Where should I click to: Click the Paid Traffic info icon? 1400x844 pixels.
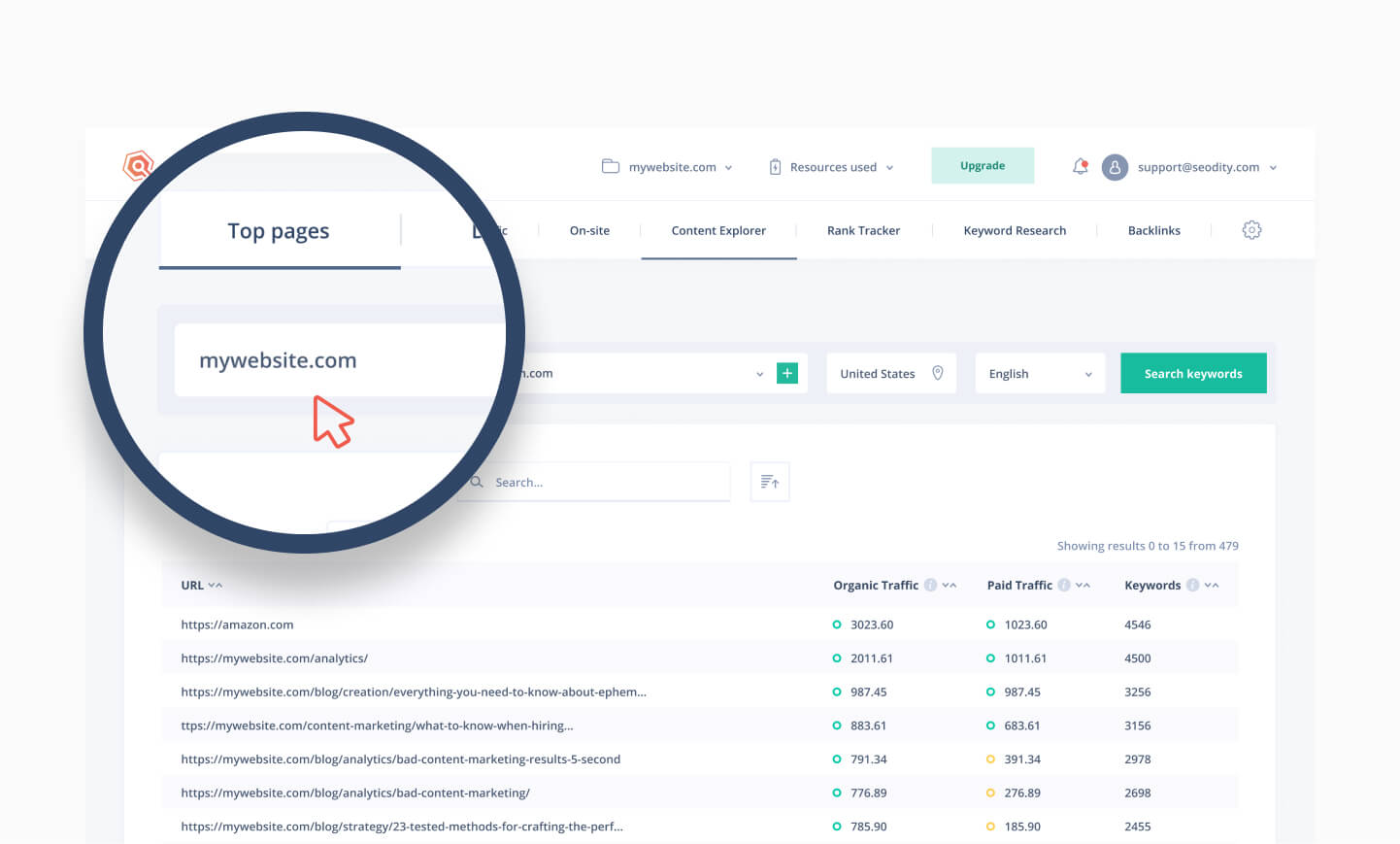(1064, 585)
